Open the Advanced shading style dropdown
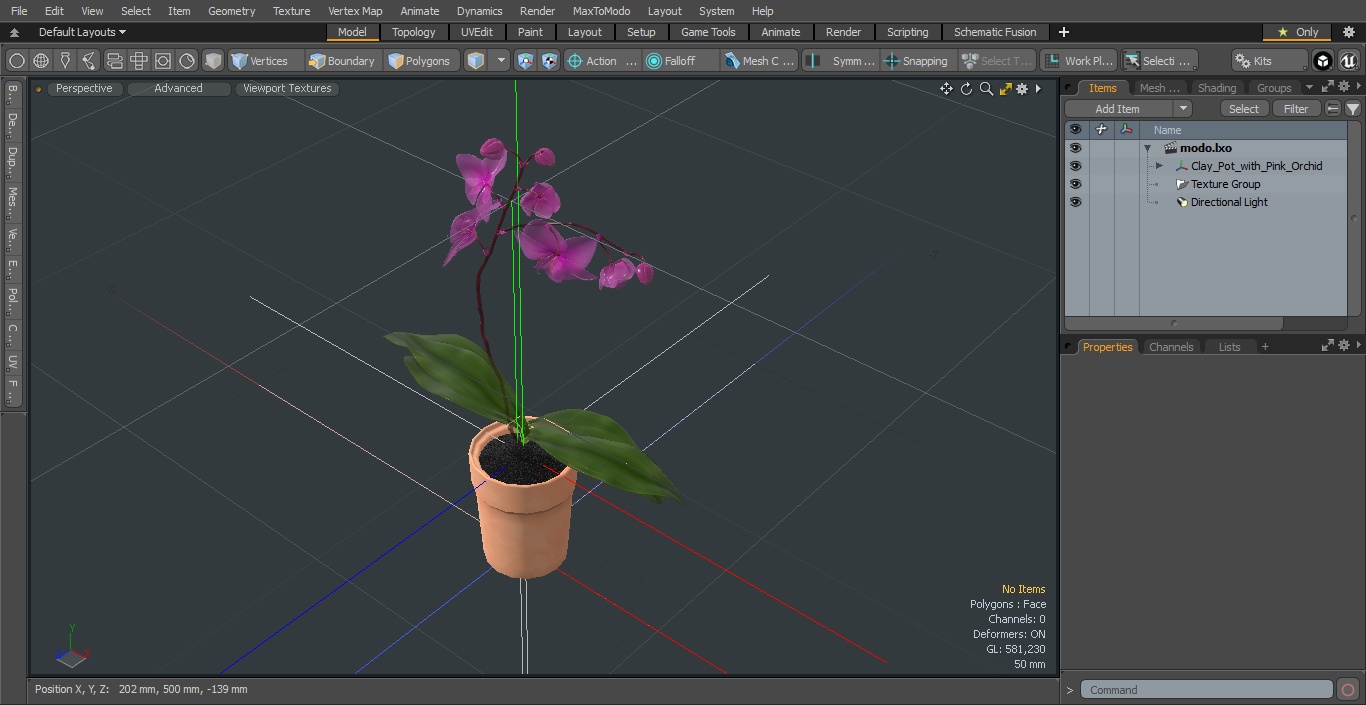This screenshot has height=705, width=1366. pos(179,89)
